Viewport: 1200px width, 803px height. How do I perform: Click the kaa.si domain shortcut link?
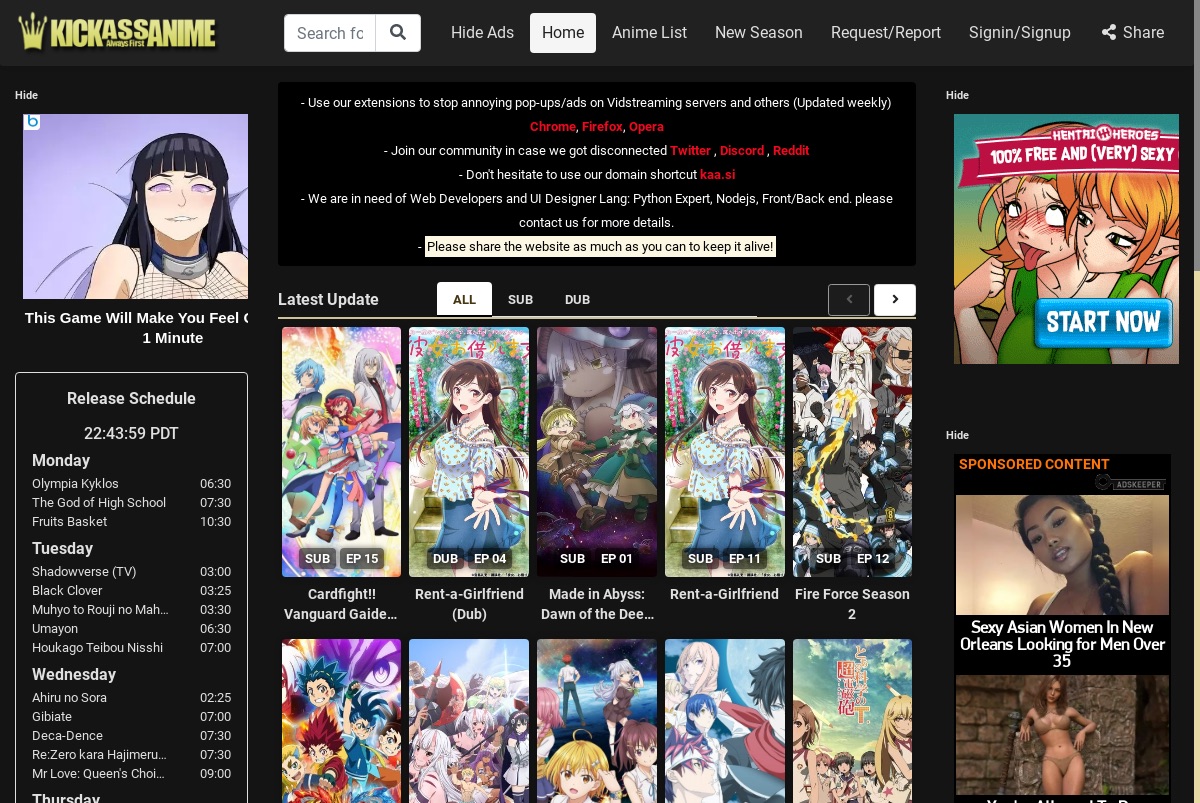pyautogui.click(x=717, y=175)
